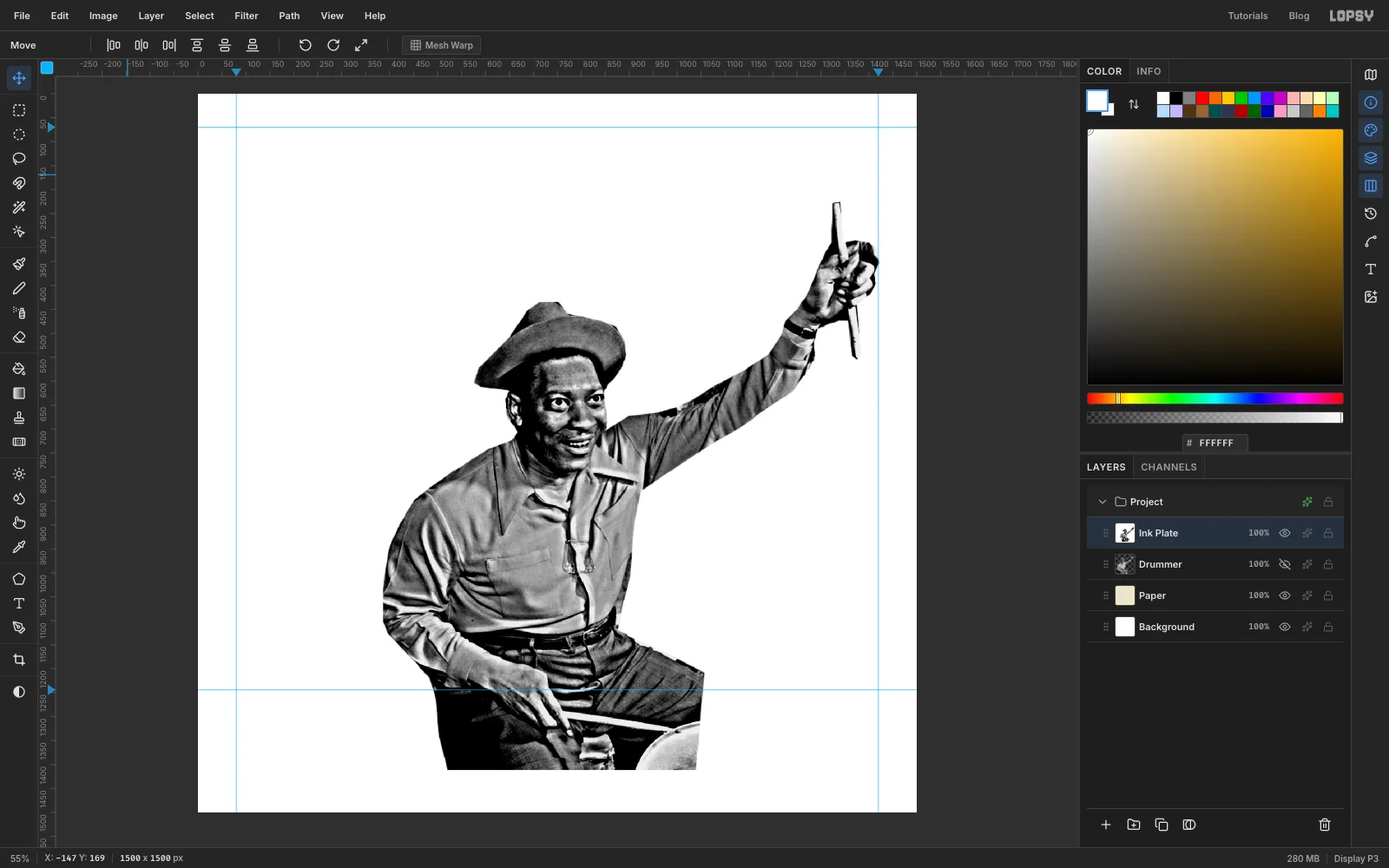Screen dimensions: 1389x868
Task: Click the hex color input field
Action: point(1215,443)
